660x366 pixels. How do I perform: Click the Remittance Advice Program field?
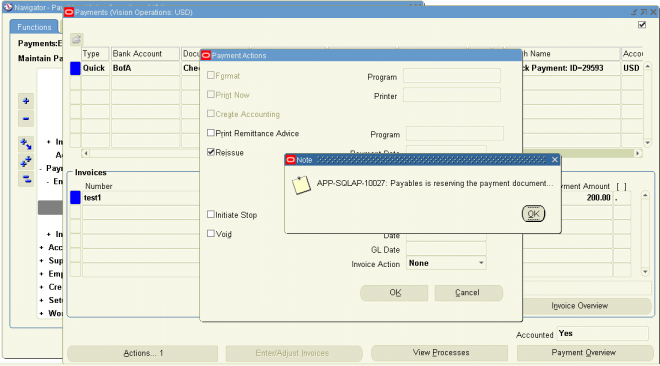tap(455, 134)
